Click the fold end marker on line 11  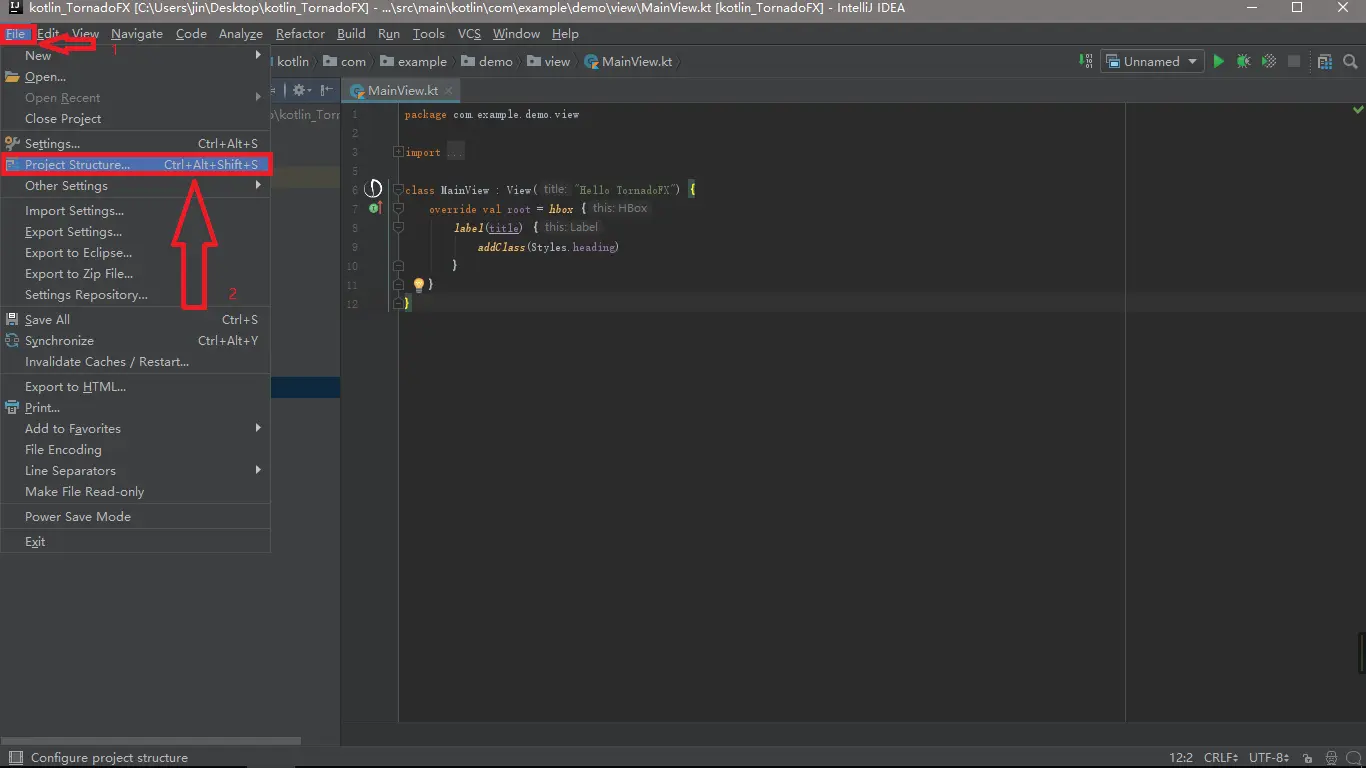(398, 284)
